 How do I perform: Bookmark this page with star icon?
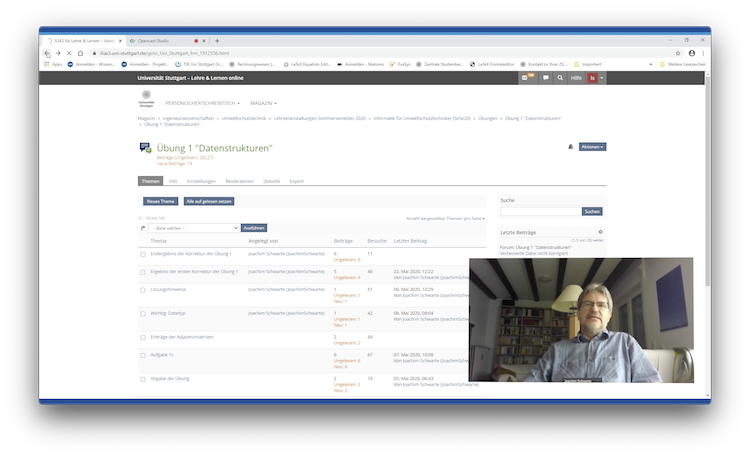(x=678, y=53)
